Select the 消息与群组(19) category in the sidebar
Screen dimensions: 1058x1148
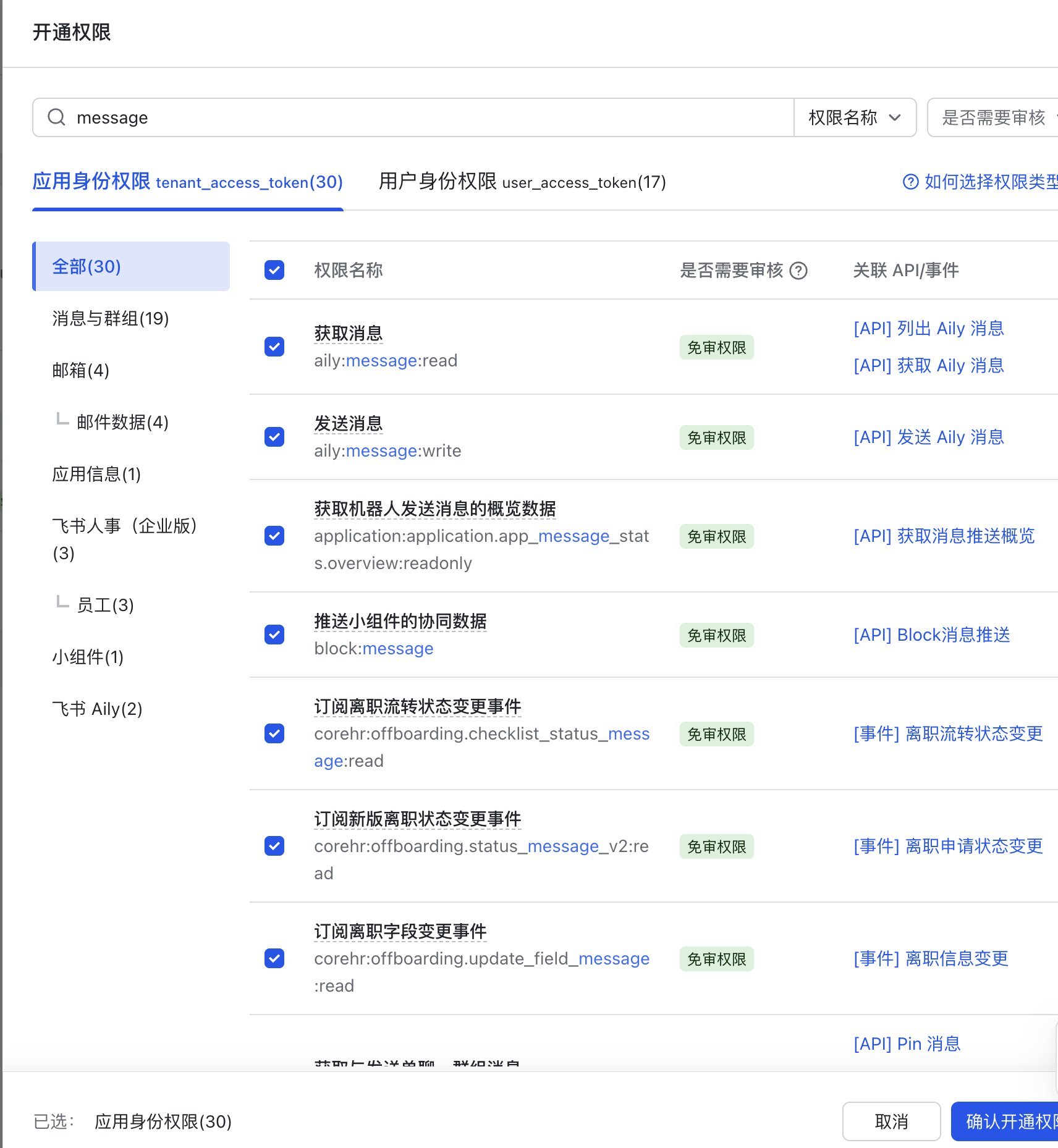[109, 319]
